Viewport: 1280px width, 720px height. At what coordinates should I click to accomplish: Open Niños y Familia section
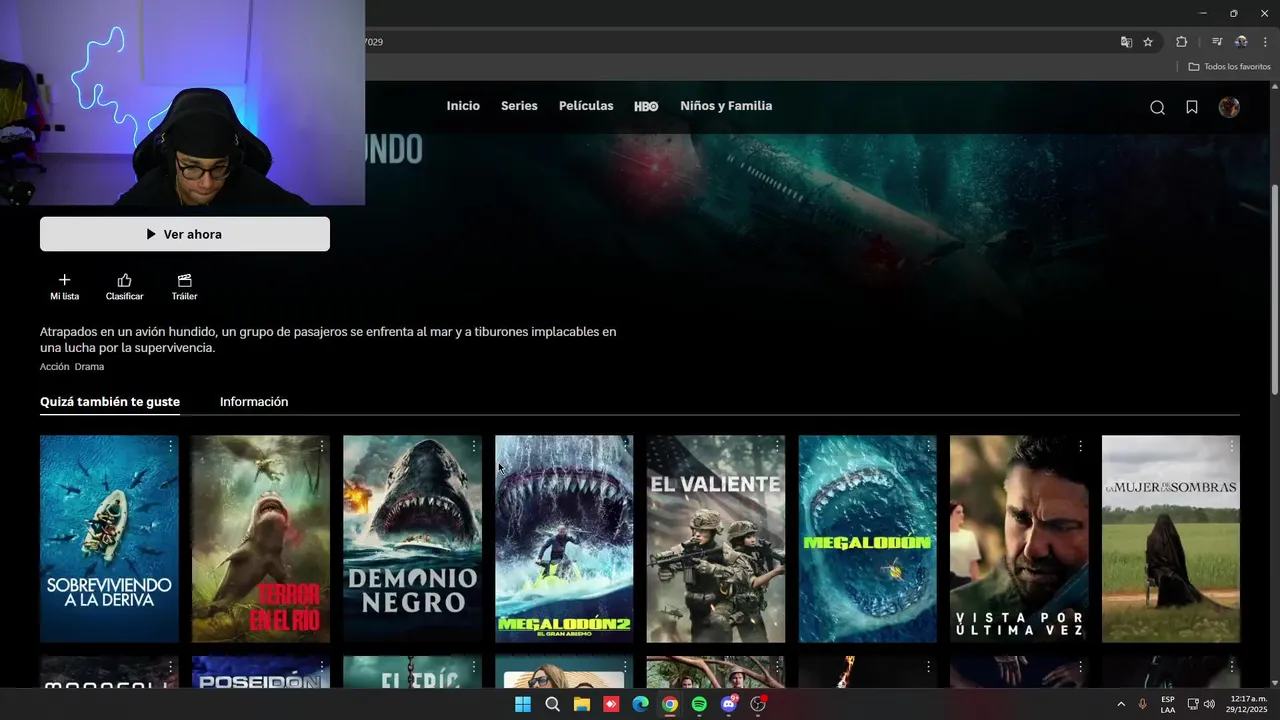pyautogui.click(x=726, y=106)
